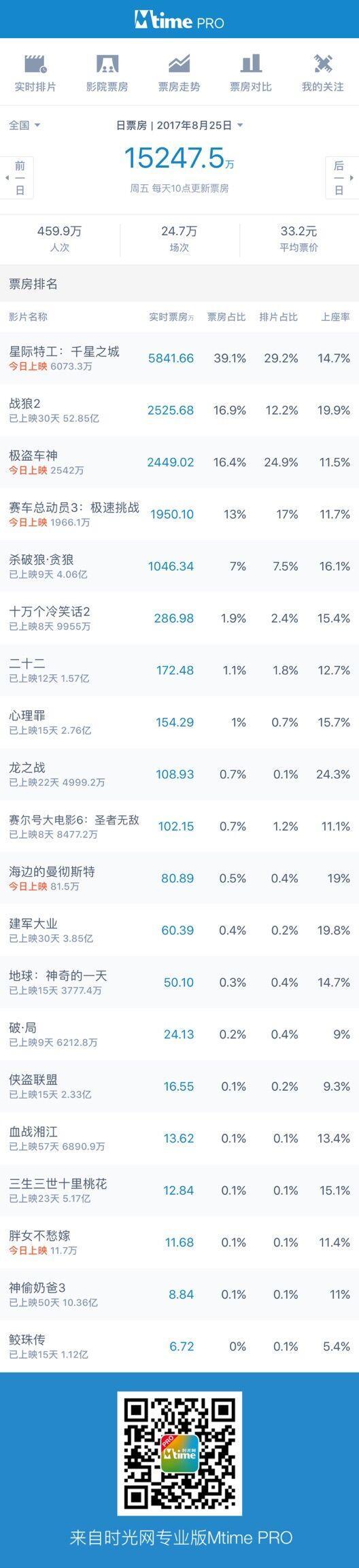Go to previous day 前一日

[x=17, y=177]
